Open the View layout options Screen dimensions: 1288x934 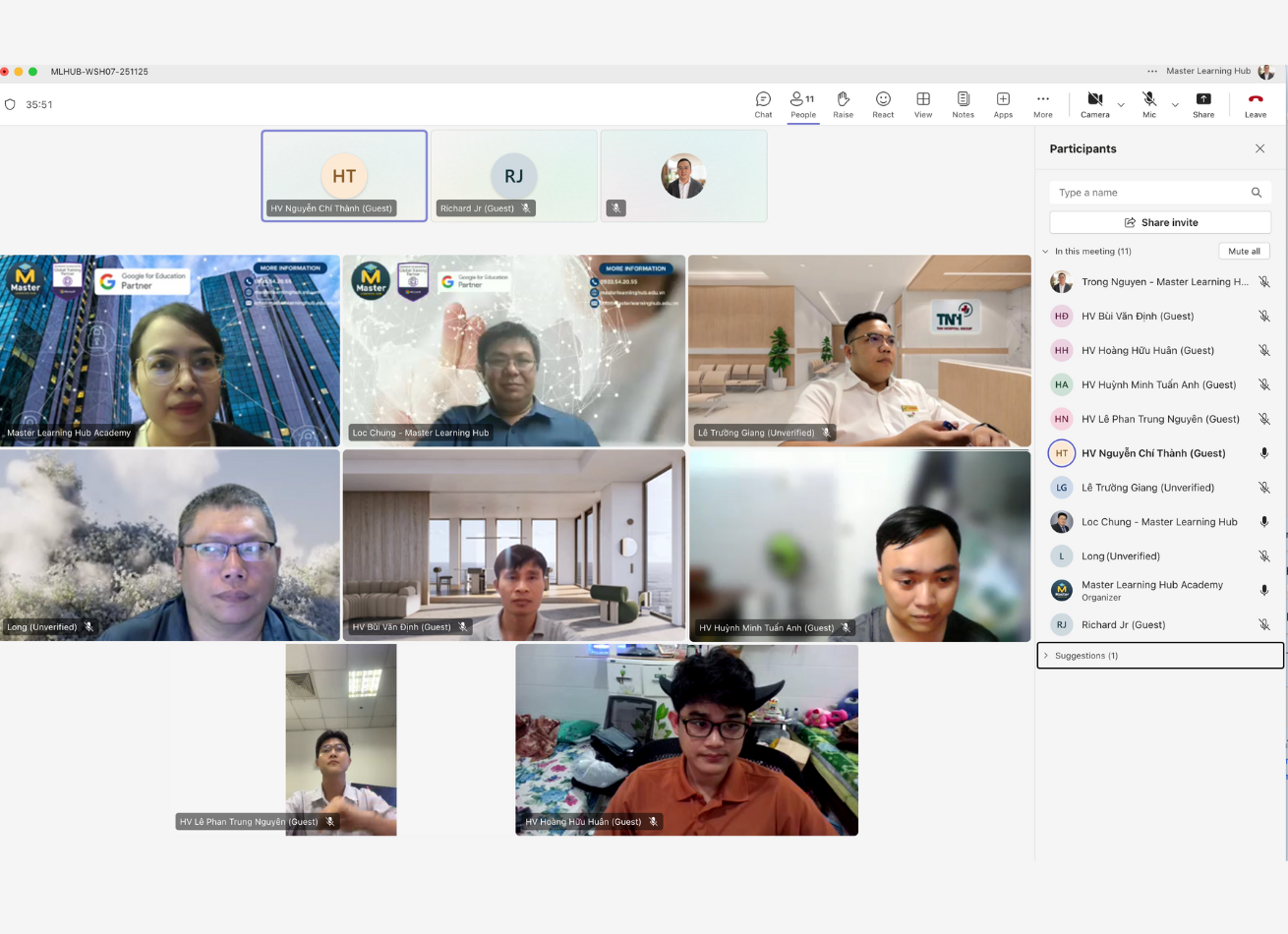click(923, 104)
